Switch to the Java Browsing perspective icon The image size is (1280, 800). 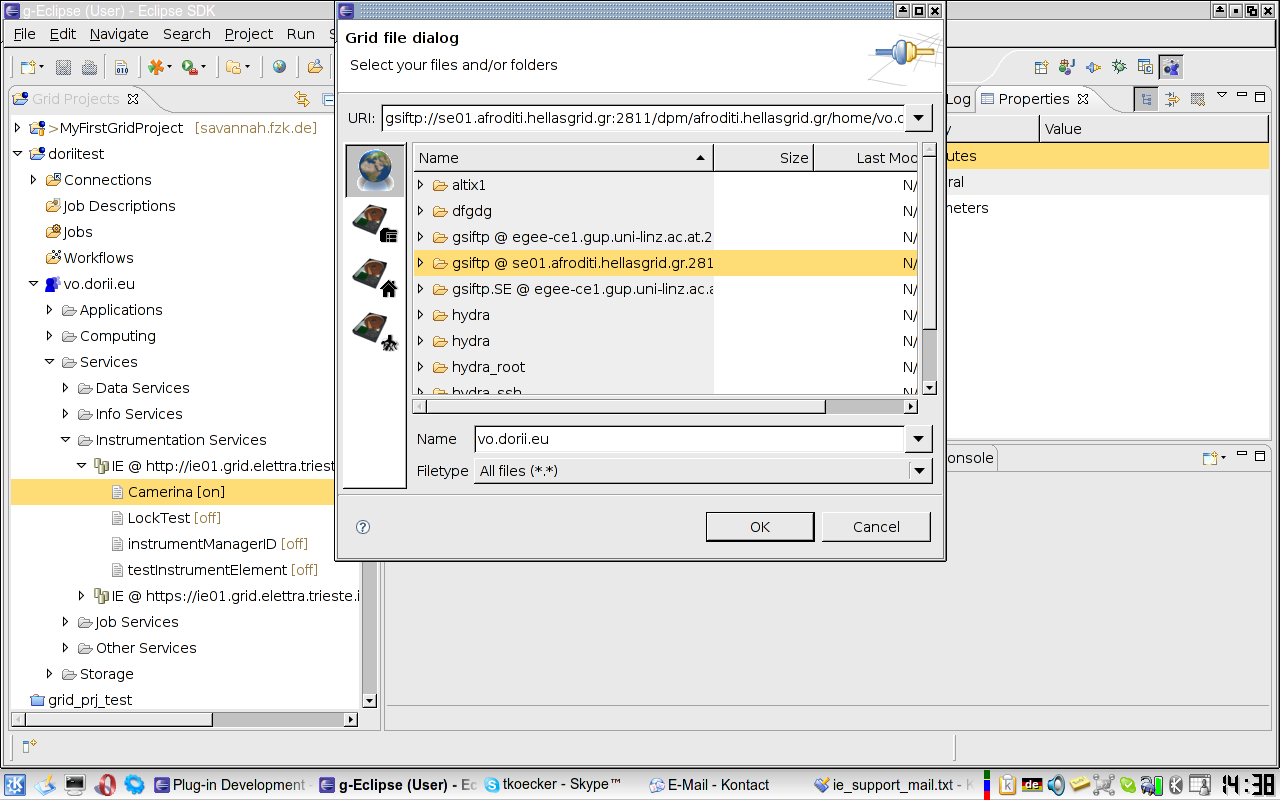[x=1067, y=67]
